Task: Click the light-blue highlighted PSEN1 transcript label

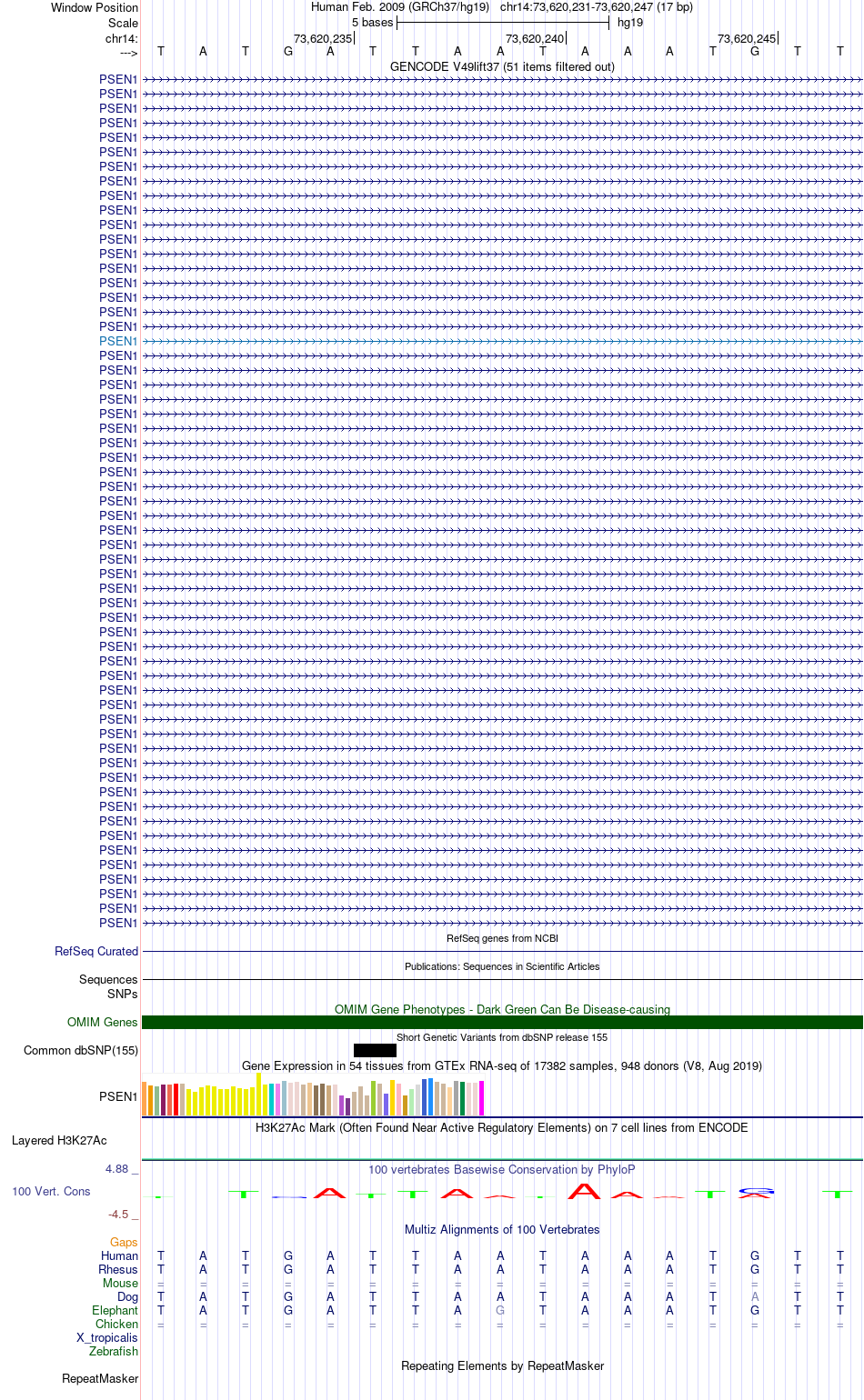Action: click(x=118, y=341)
